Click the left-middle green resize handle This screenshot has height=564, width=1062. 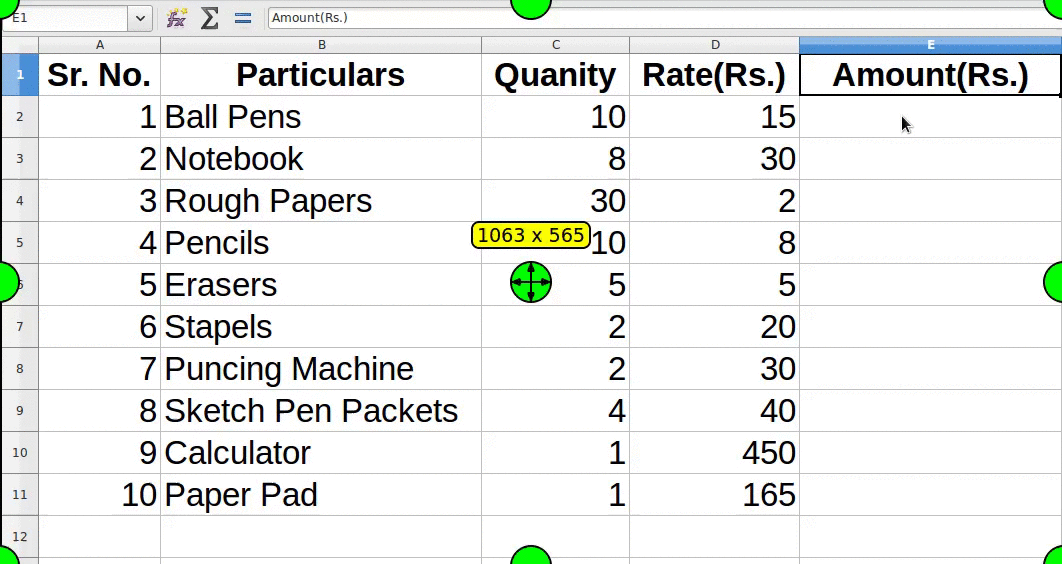5,282
